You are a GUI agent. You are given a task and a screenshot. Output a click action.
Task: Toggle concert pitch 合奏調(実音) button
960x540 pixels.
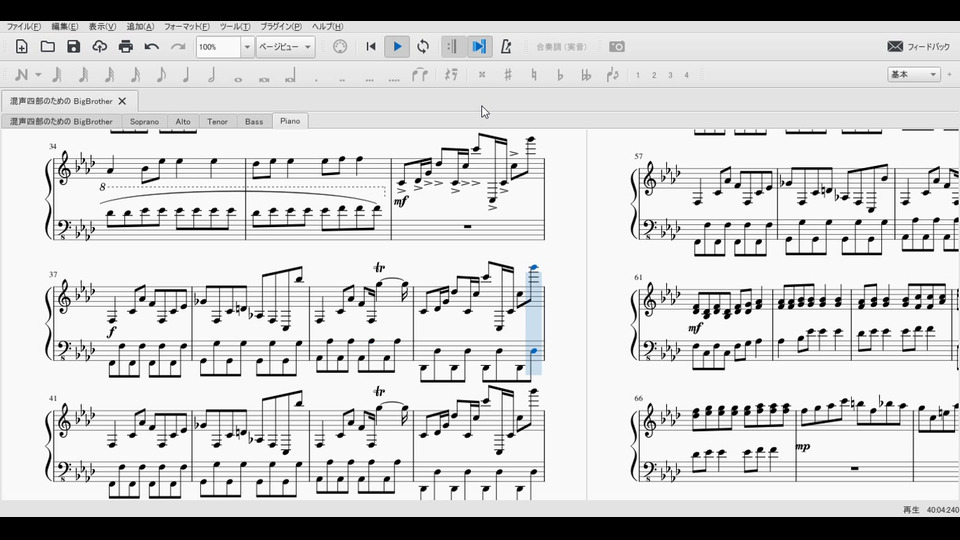click(x=561, y=47)
